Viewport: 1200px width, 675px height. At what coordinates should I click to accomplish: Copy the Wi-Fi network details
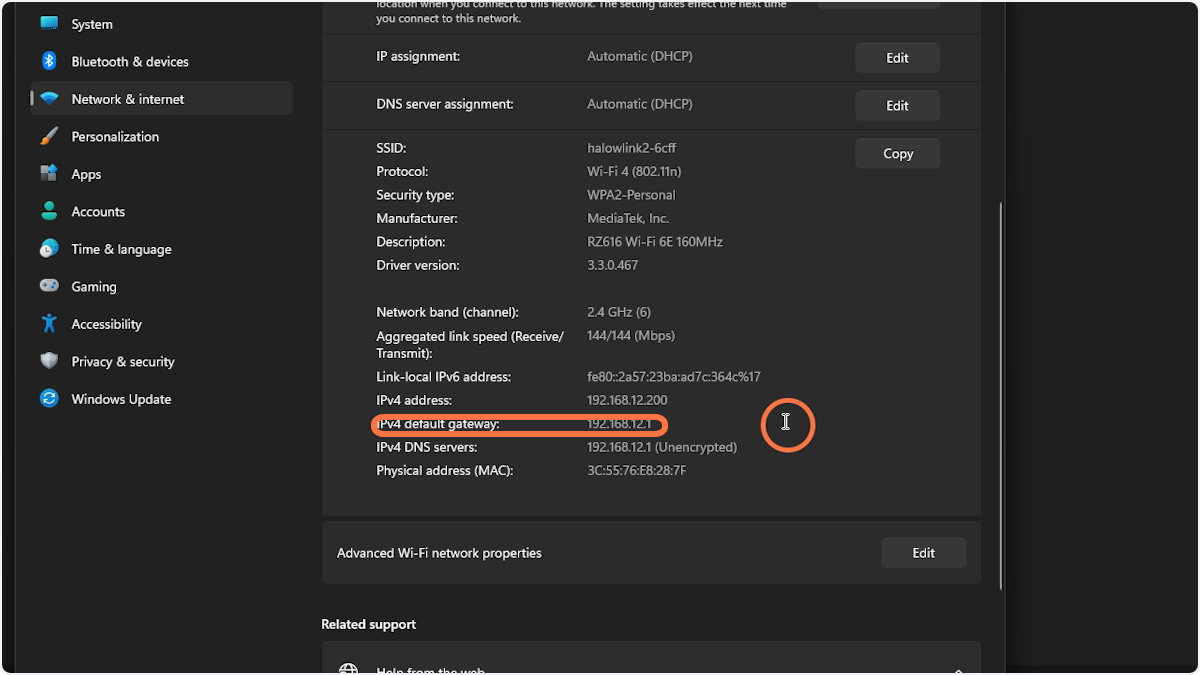[896, 153]
